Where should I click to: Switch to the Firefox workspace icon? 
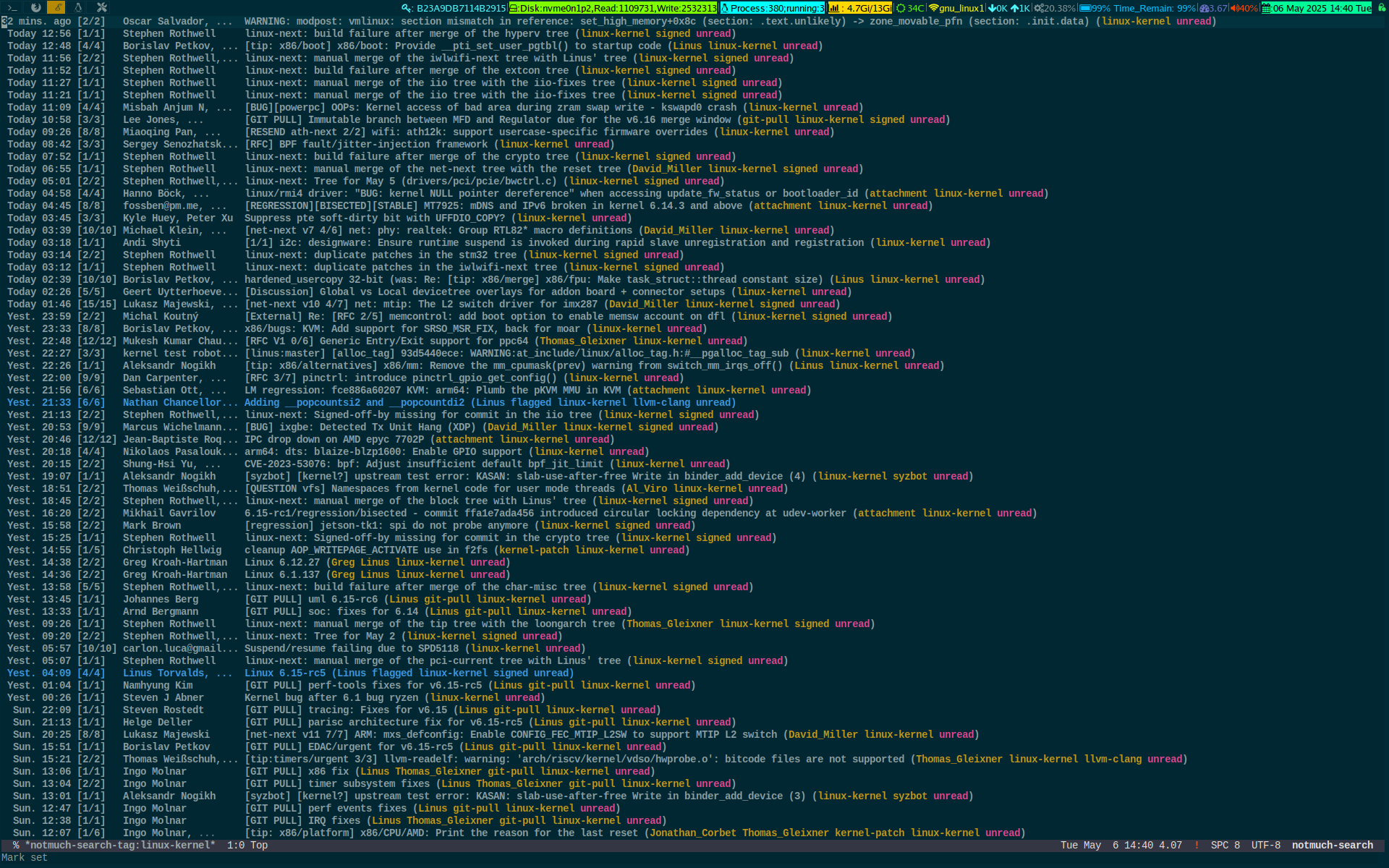[x=35, y=8]
